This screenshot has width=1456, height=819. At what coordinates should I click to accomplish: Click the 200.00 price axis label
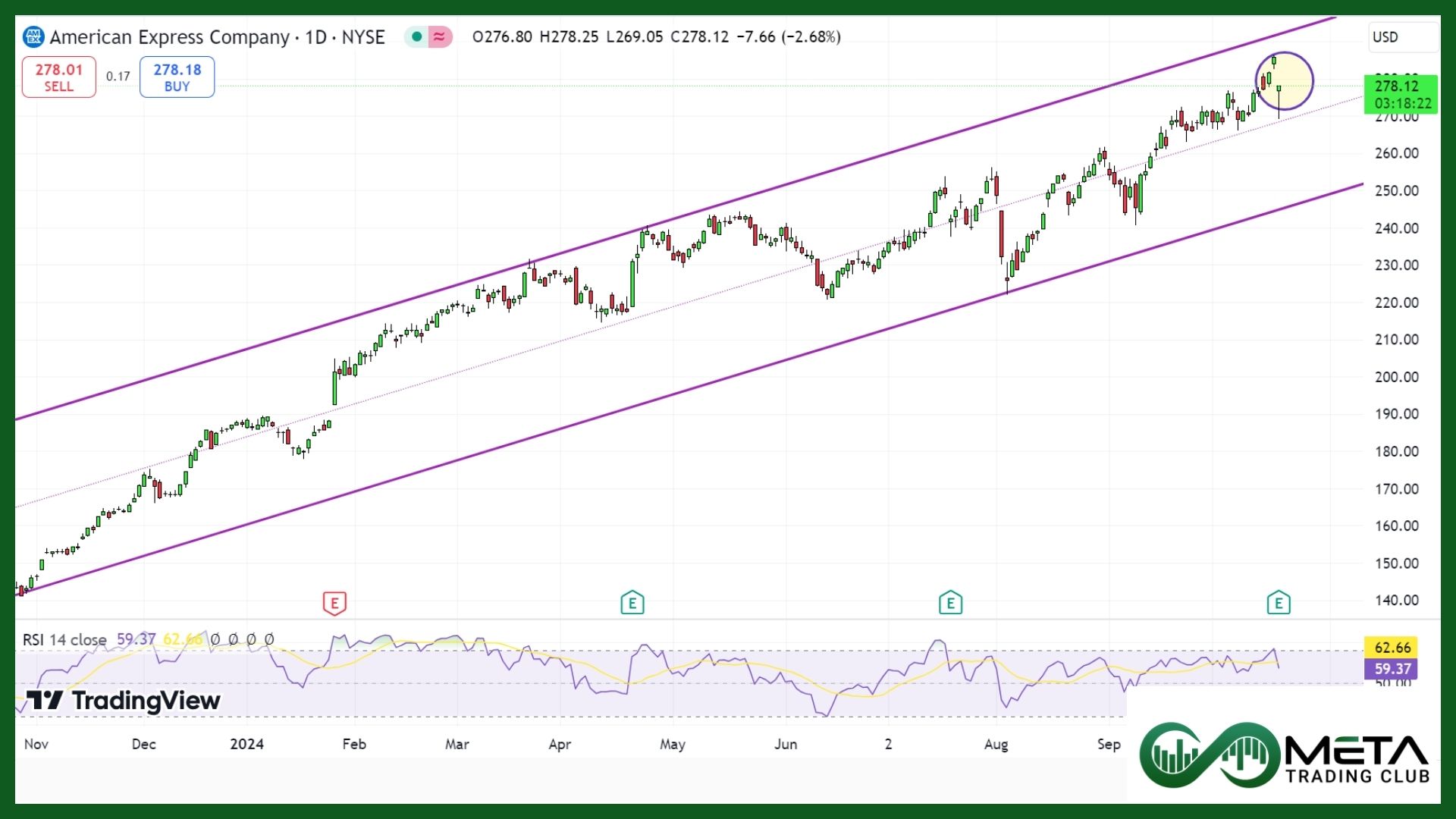pyautogui.click(x=1397, y=377)
